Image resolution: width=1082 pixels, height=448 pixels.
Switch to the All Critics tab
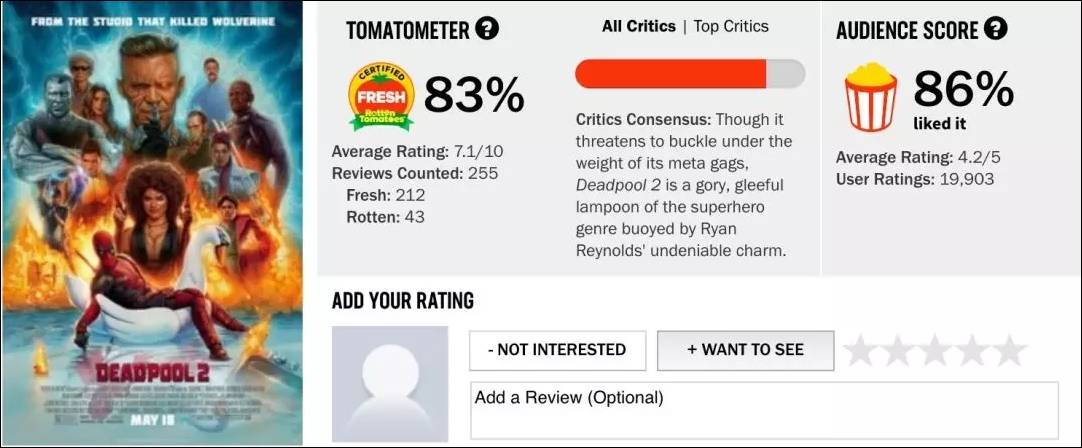tap(638, 26)
